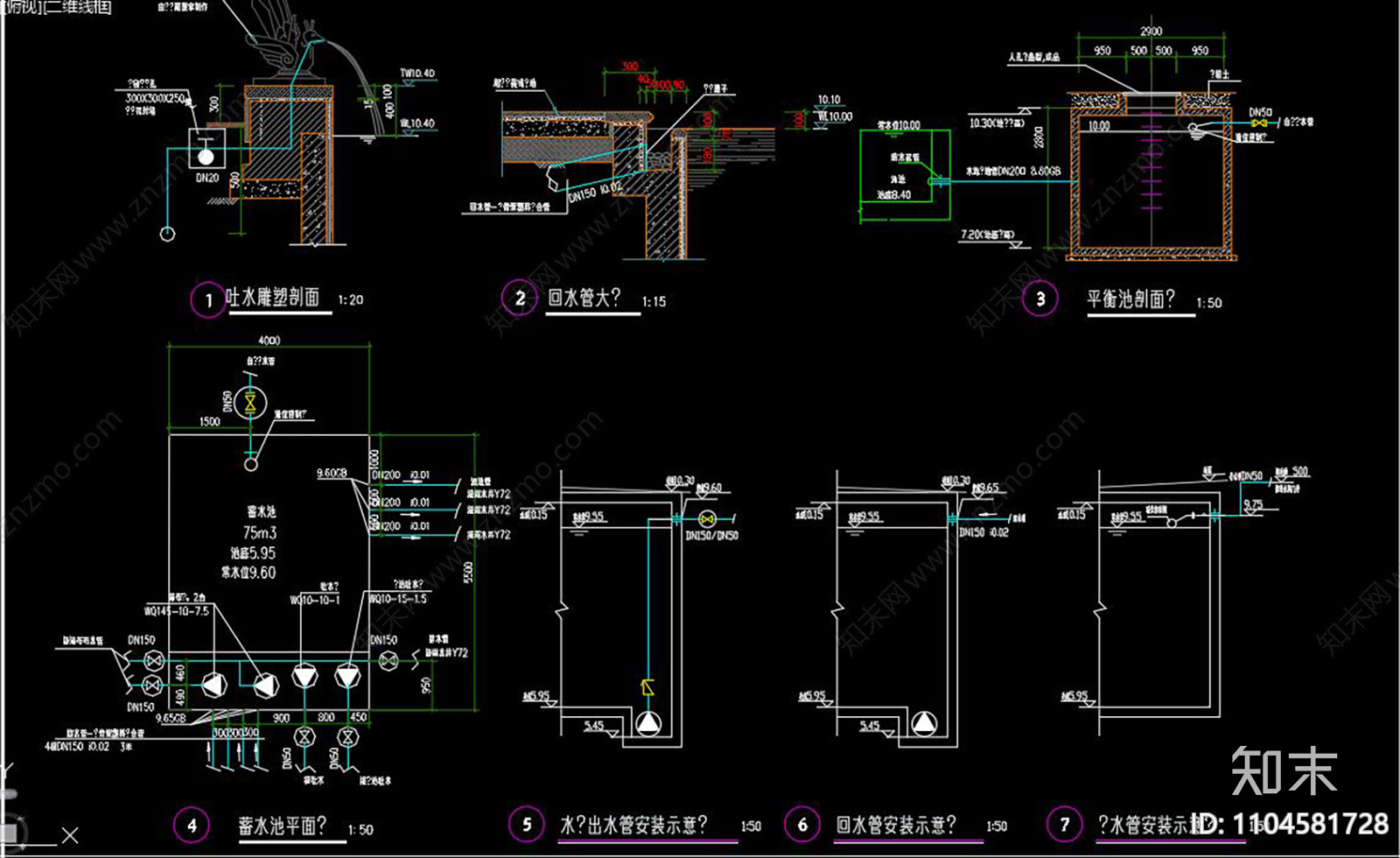Select the float switch circle in detail 7
This screenshot has width=1400, height=858.
pyautogui.click(x=1172, y=523)
